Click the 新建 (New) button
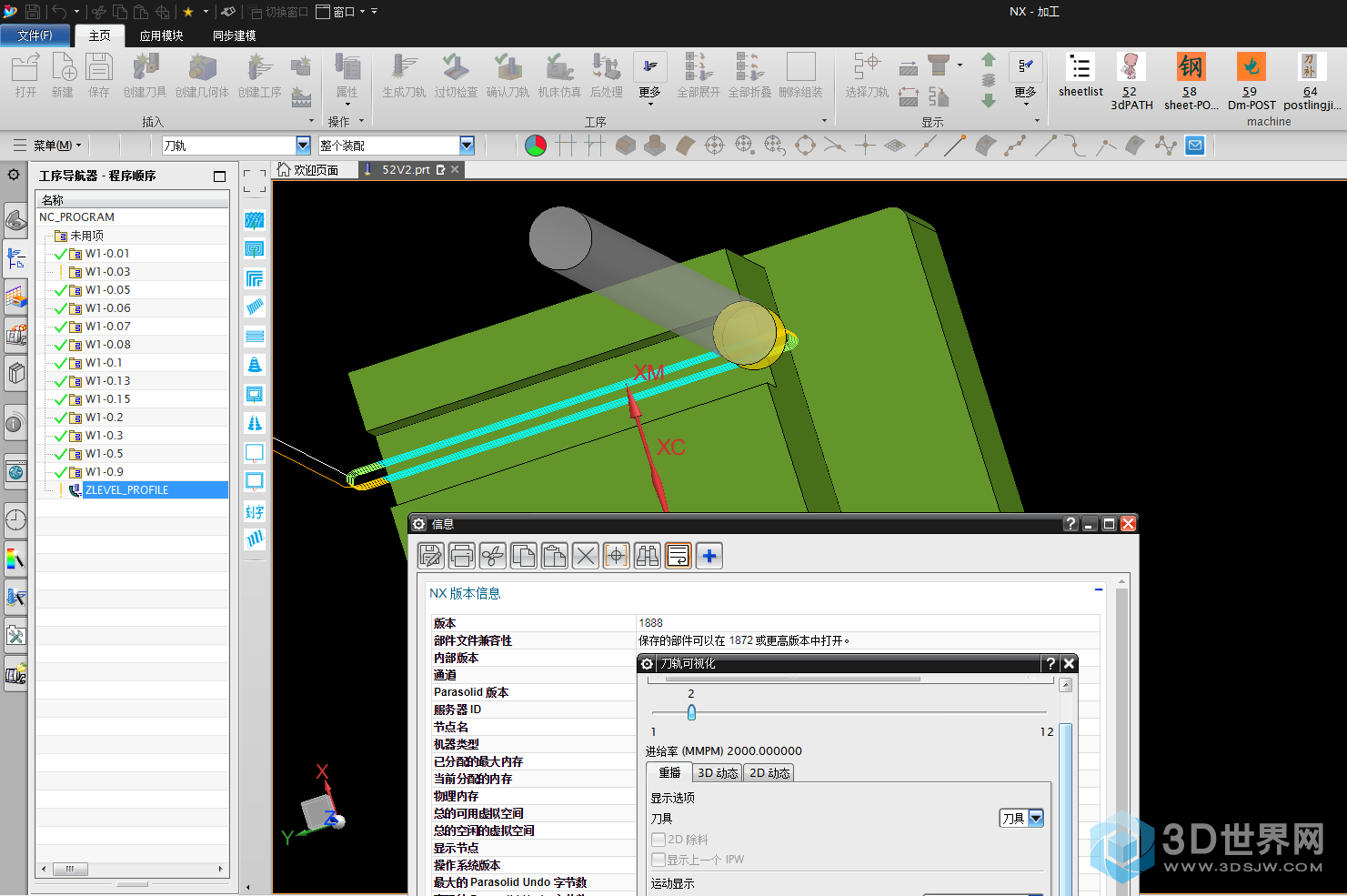Screen dimensions: 1347x896 point(63,75)
